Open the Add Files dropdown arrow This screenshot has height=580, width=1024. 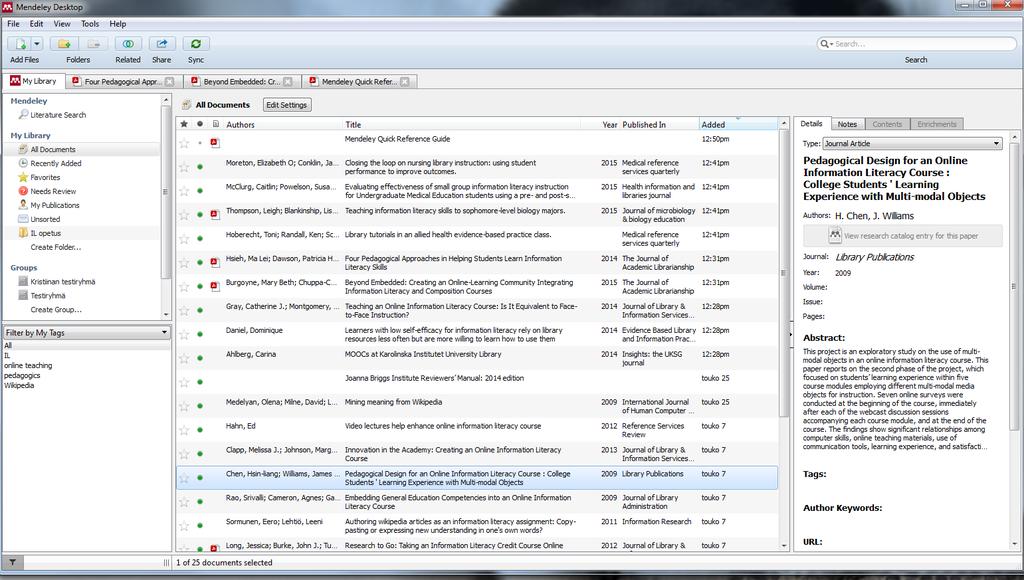[37, 44]
